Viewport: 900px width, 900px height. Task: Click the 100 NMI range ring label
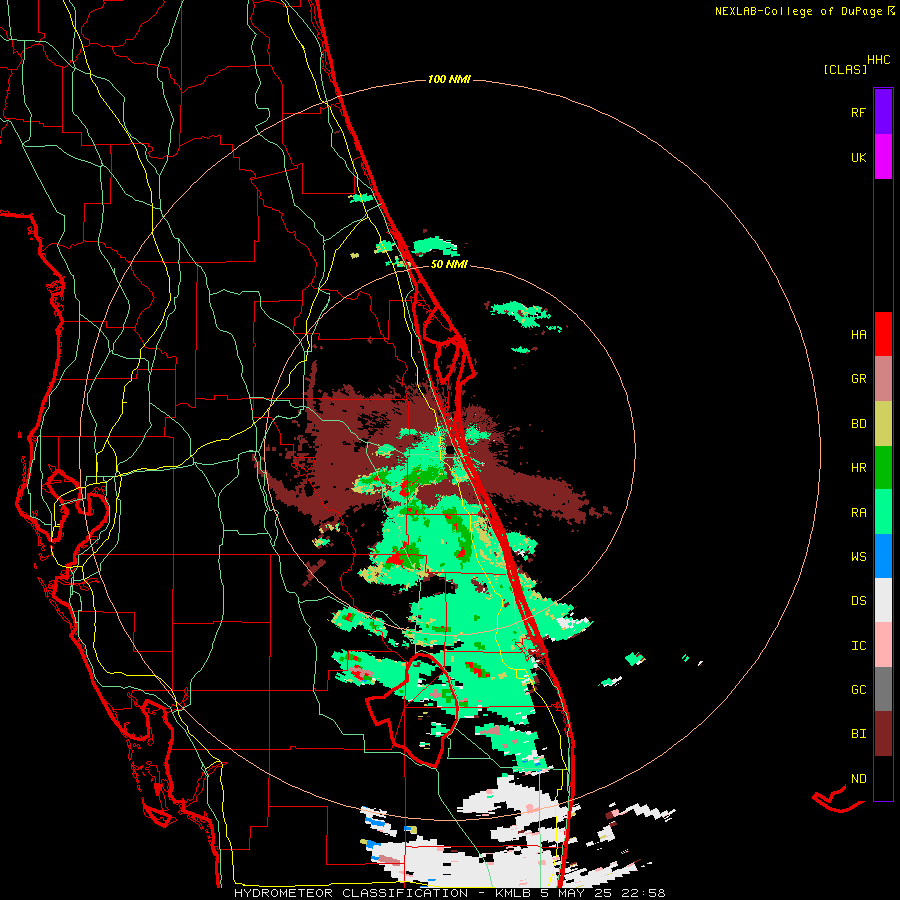(x=449, y=79)
